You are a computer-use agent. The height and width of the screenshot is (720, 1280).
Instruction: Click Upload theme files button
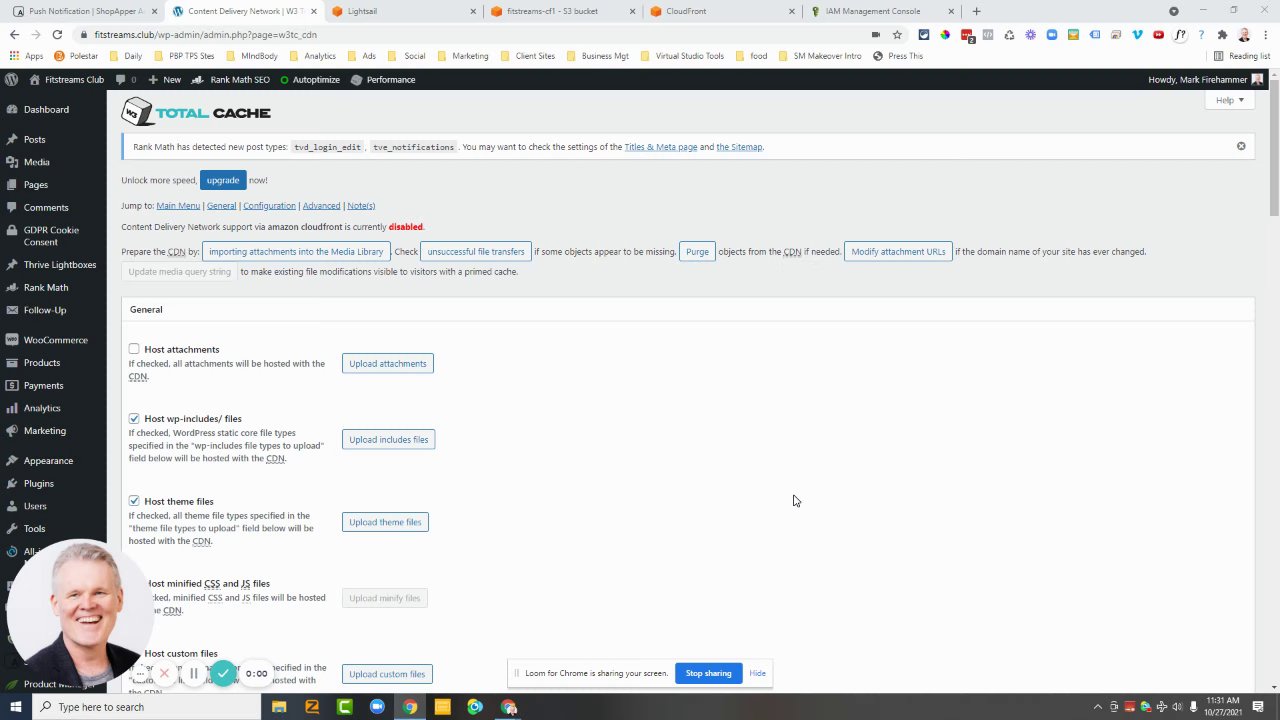(x=385, y=522)
